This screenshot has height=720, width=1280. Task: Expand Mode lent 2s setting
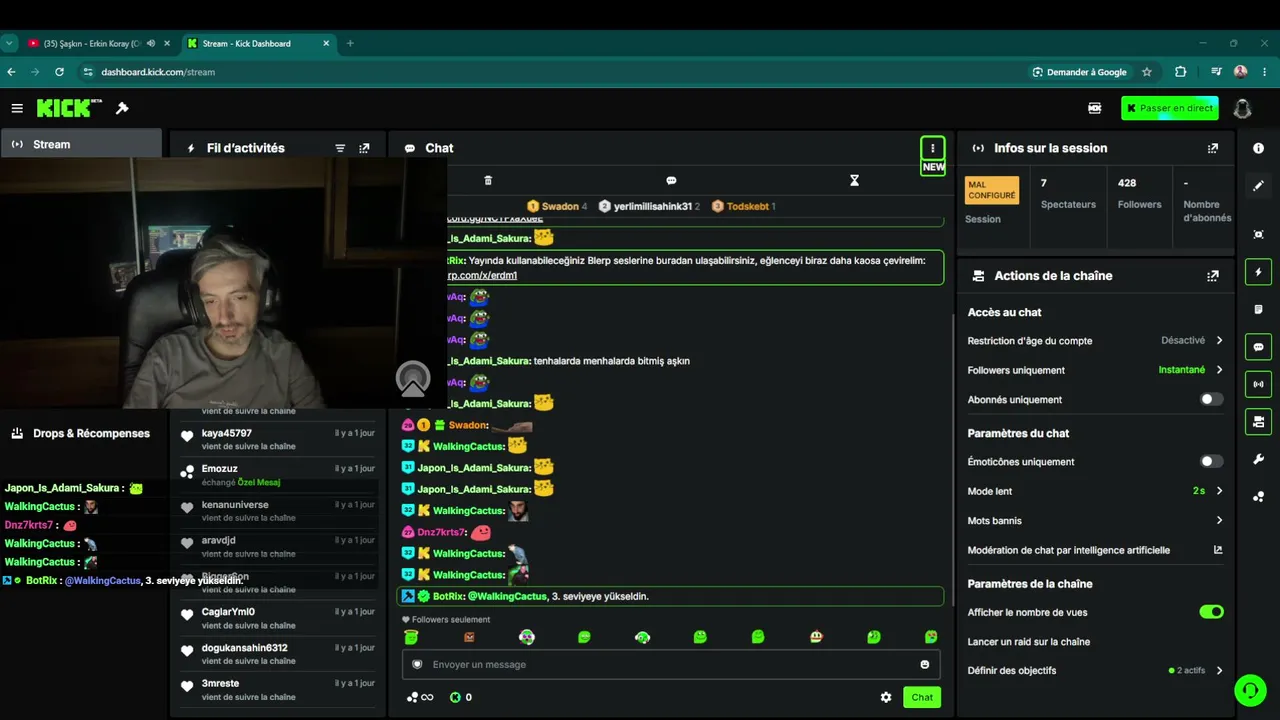[x=1095, y=491]
